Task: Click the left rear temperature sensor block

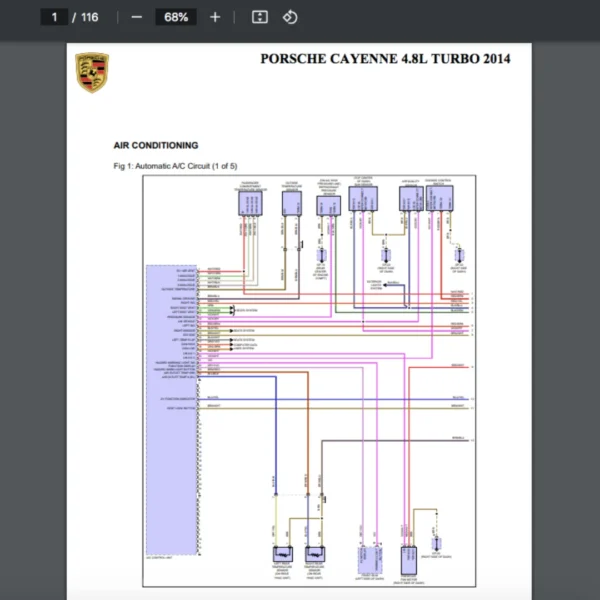Action: 285,554
